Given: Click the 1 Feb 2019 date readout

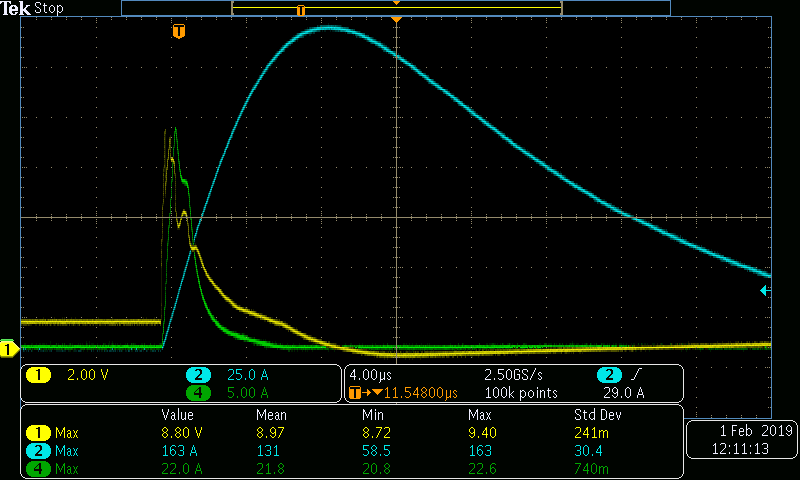Looking at the screenshot, I should [x=756, y=431].
